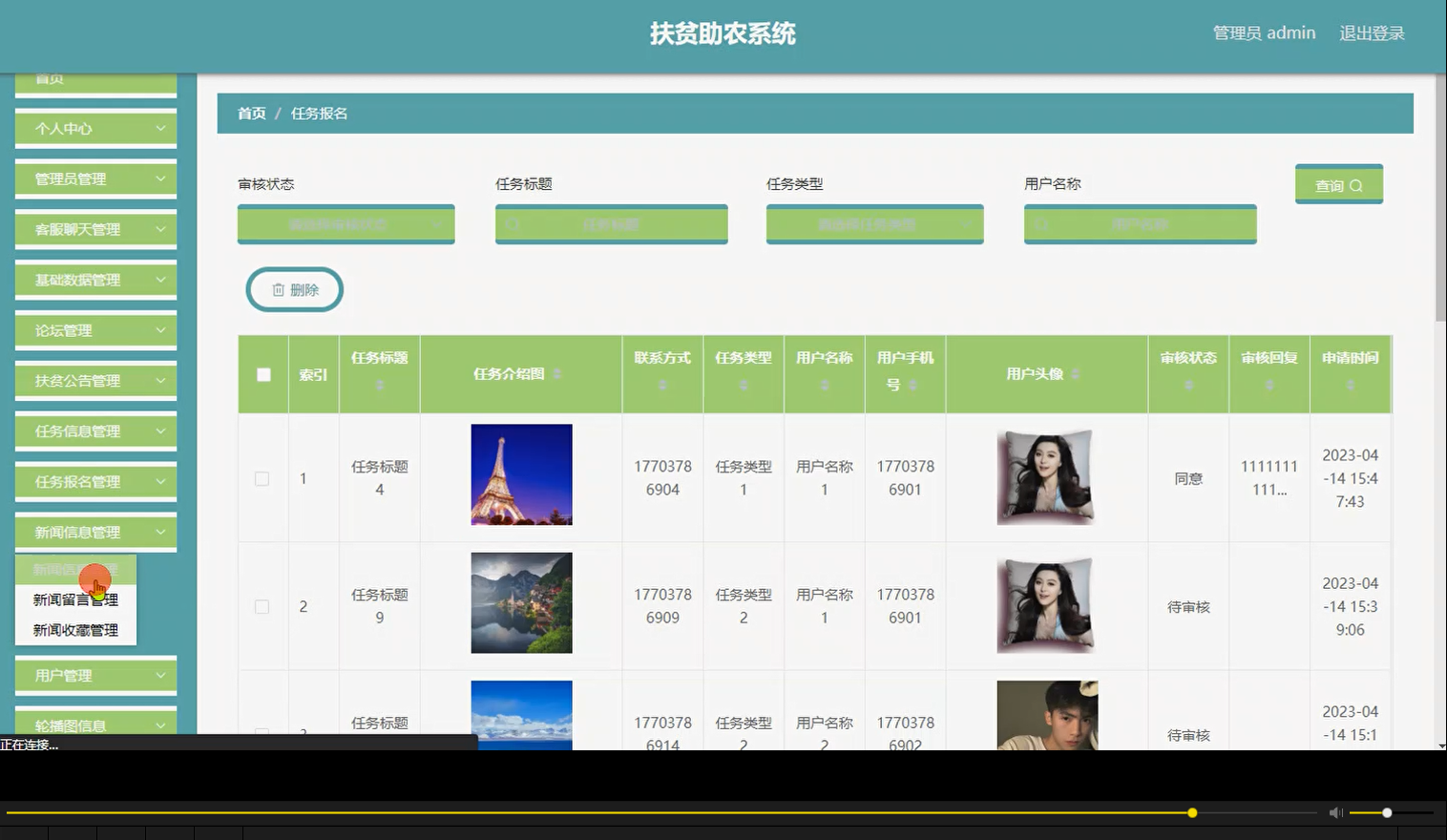Image resolution: width=1447 pixels, height=840 pixels.
Task: Click the 任务标题 9 cell
Action: click(x=380, y=605)
